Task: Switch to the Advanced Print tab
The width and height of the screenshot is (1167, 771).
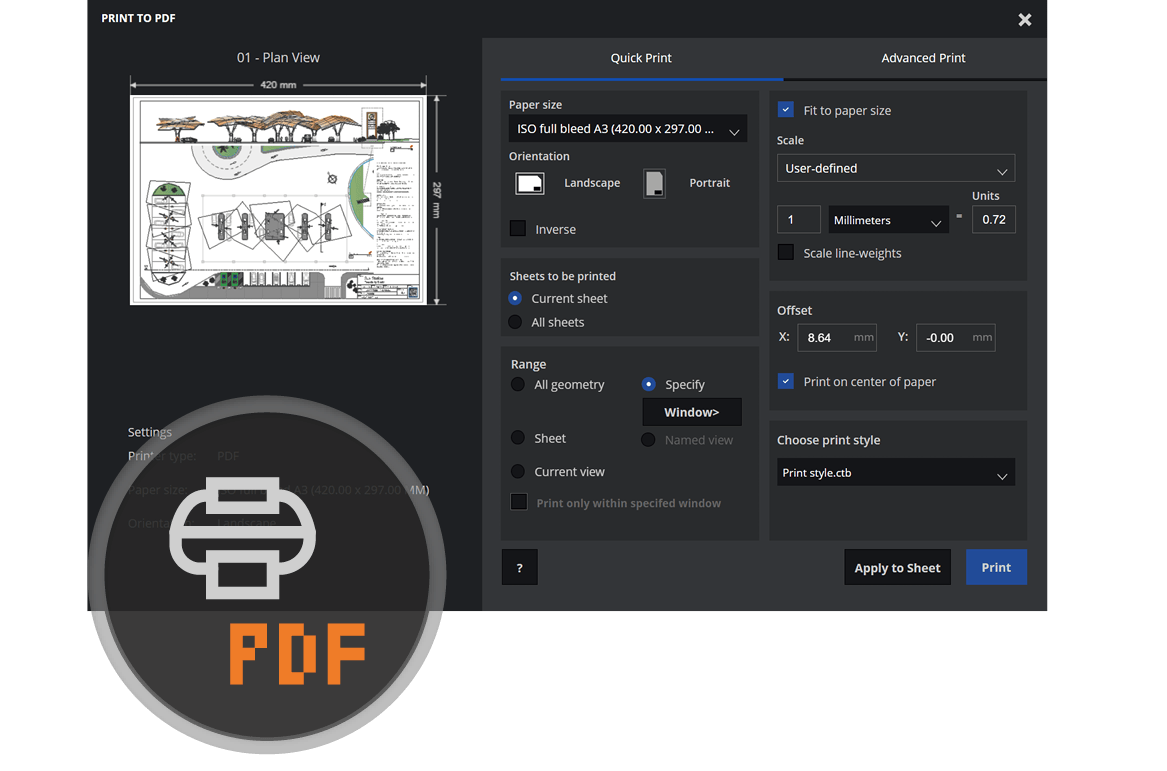Action: tap(923, 58)
